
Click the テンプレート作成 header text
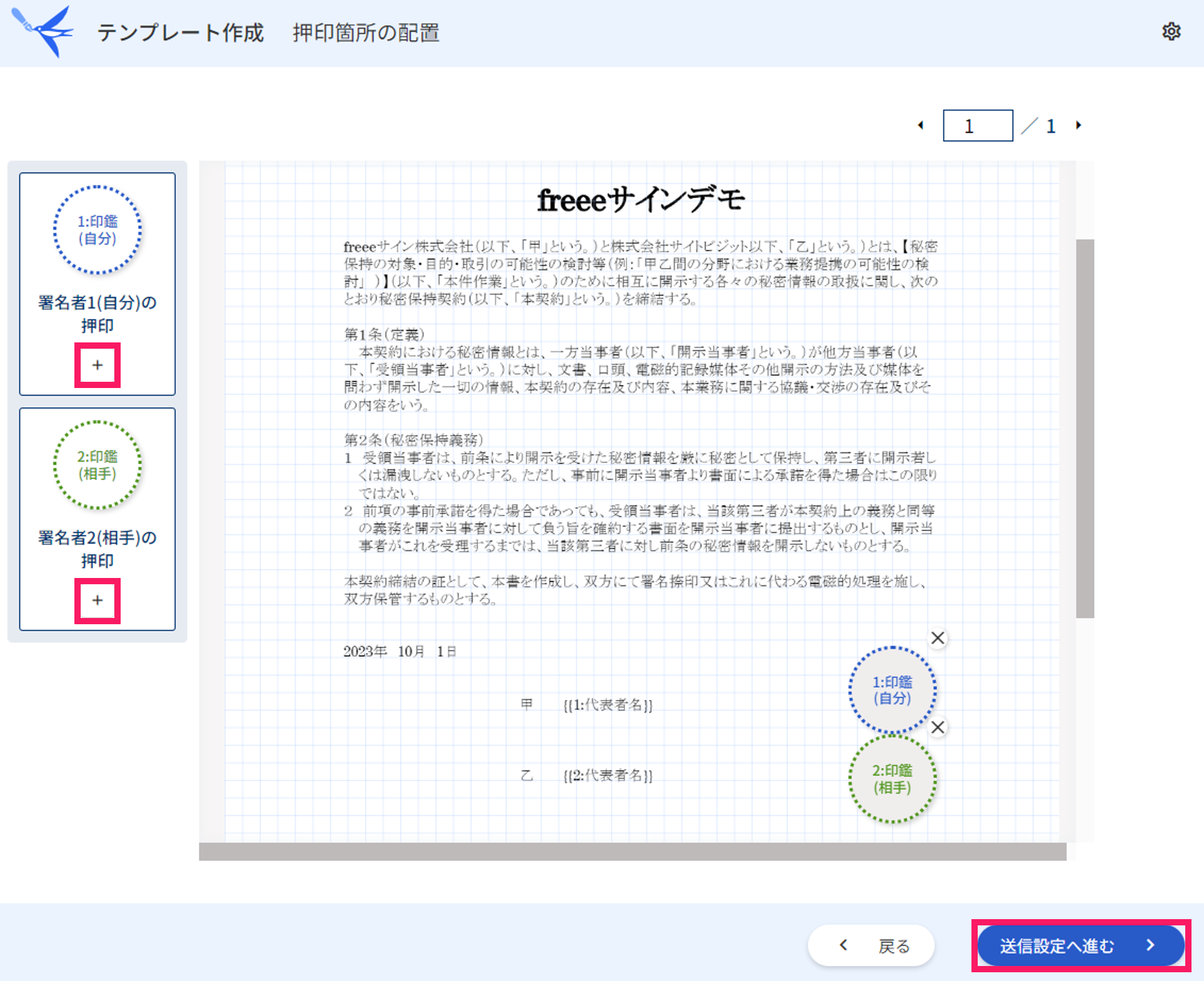(180, 32)
